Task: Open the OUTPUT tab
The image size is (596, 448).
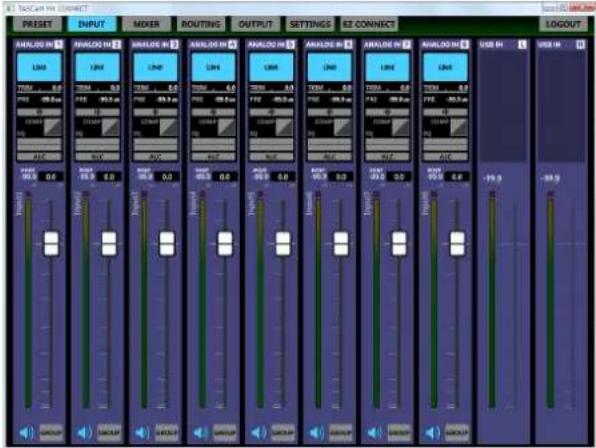Action: (255, 24)
